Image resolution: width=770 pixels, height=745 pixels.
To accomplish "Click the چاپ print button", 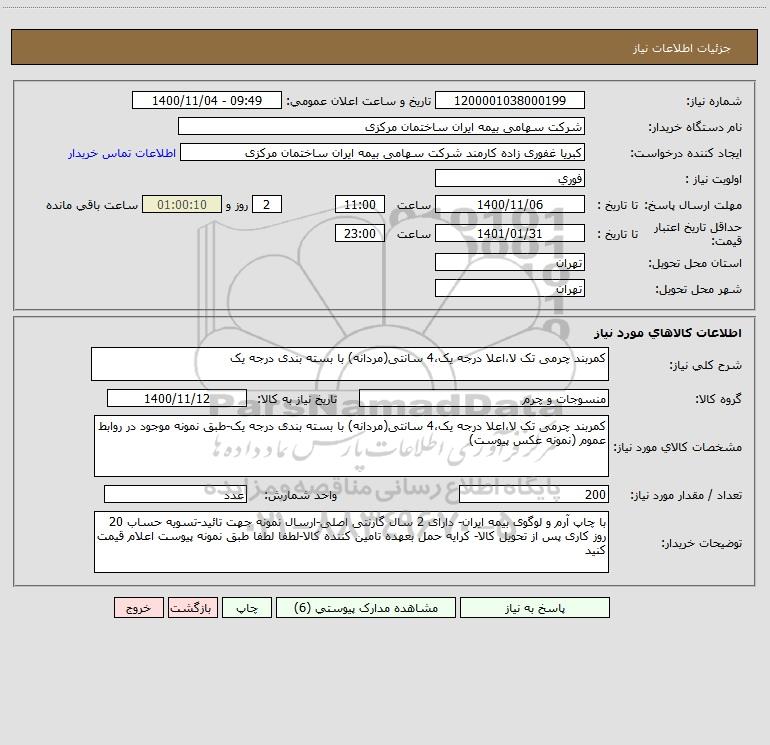I will (247, 607).
